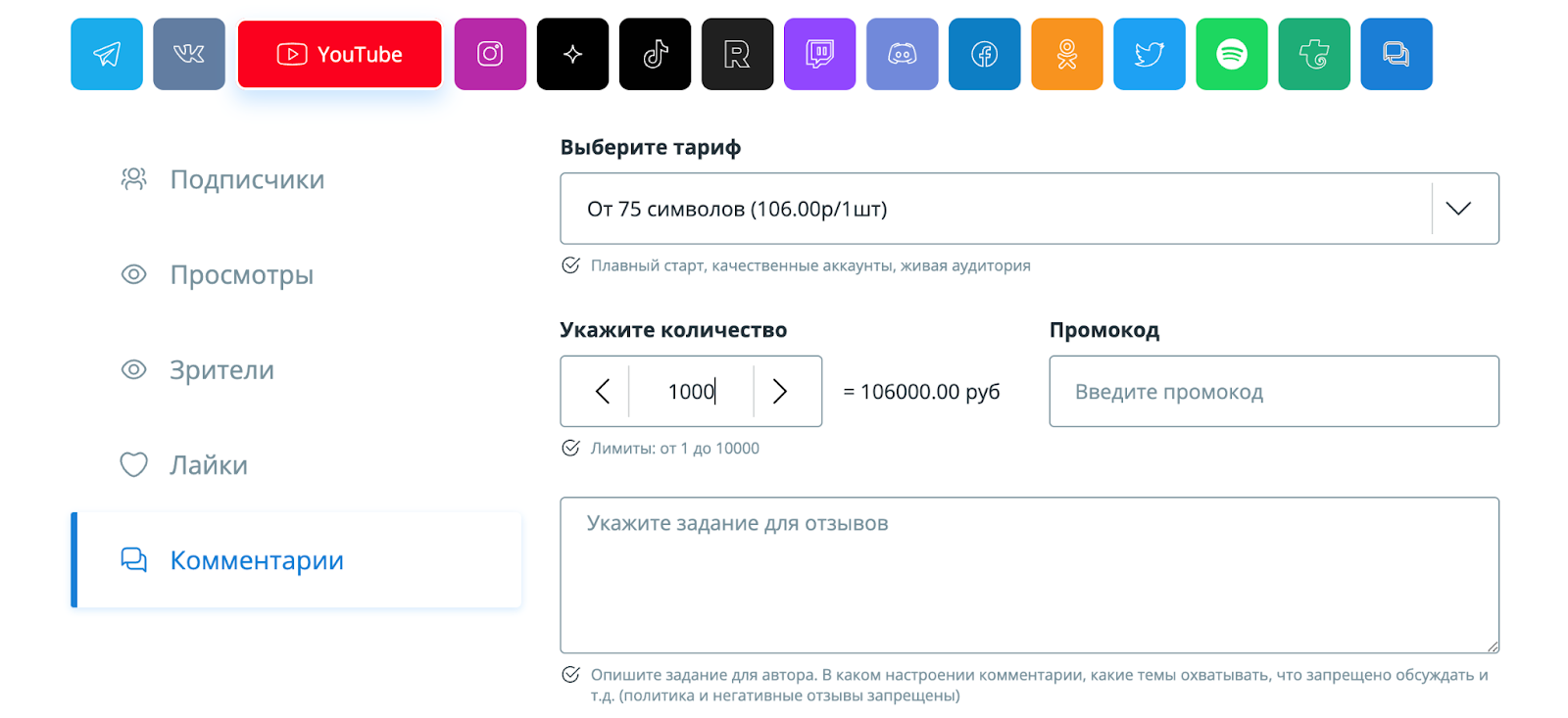Select the Spotify platform icon

tap(1232, 54)
